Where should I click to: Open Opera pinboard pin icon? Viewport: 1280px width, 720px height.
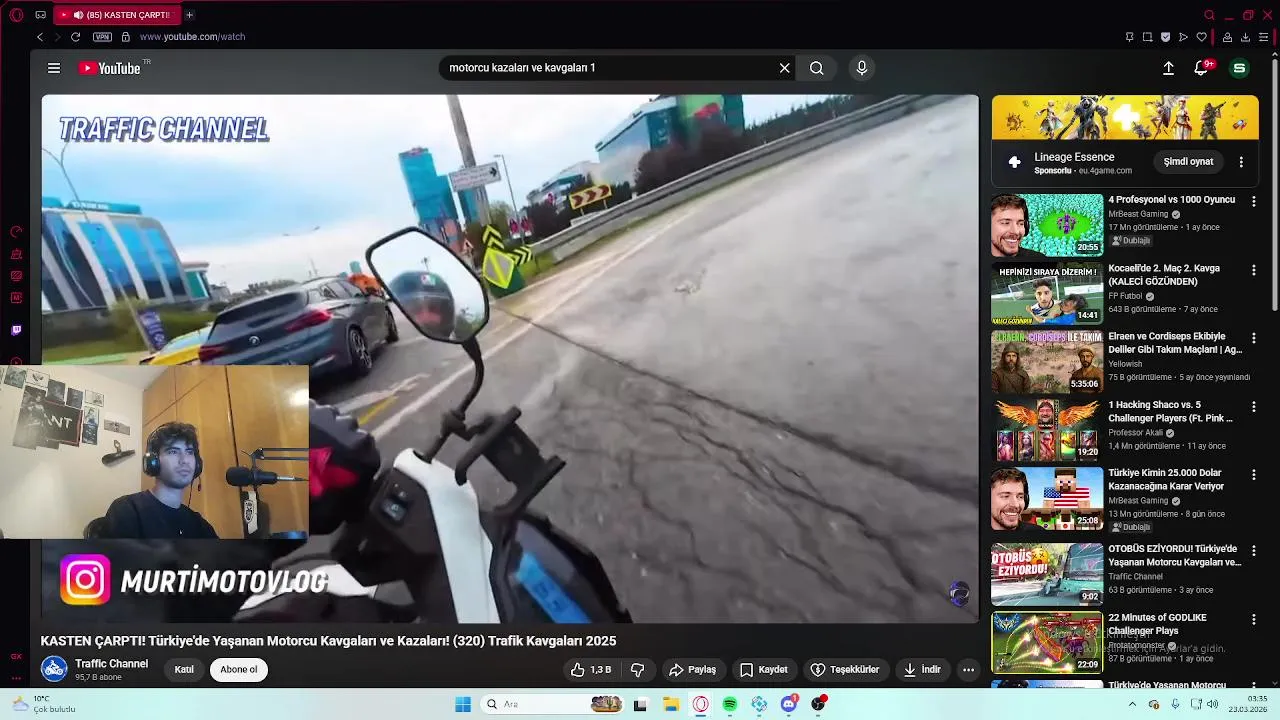pos(1129,37)
